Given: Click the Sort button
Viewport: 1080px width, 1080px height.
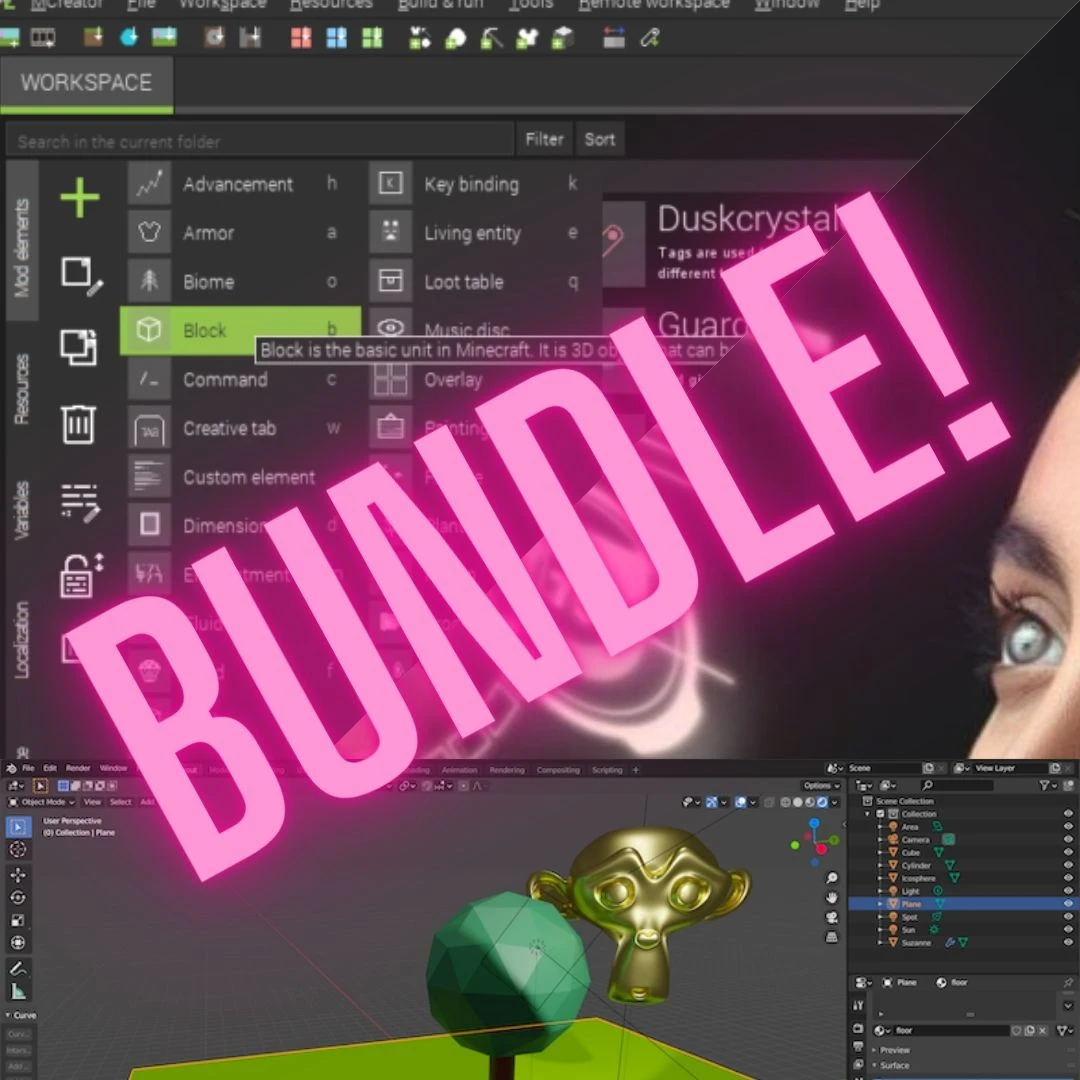Looking at the screenshot, I should 600,140.
